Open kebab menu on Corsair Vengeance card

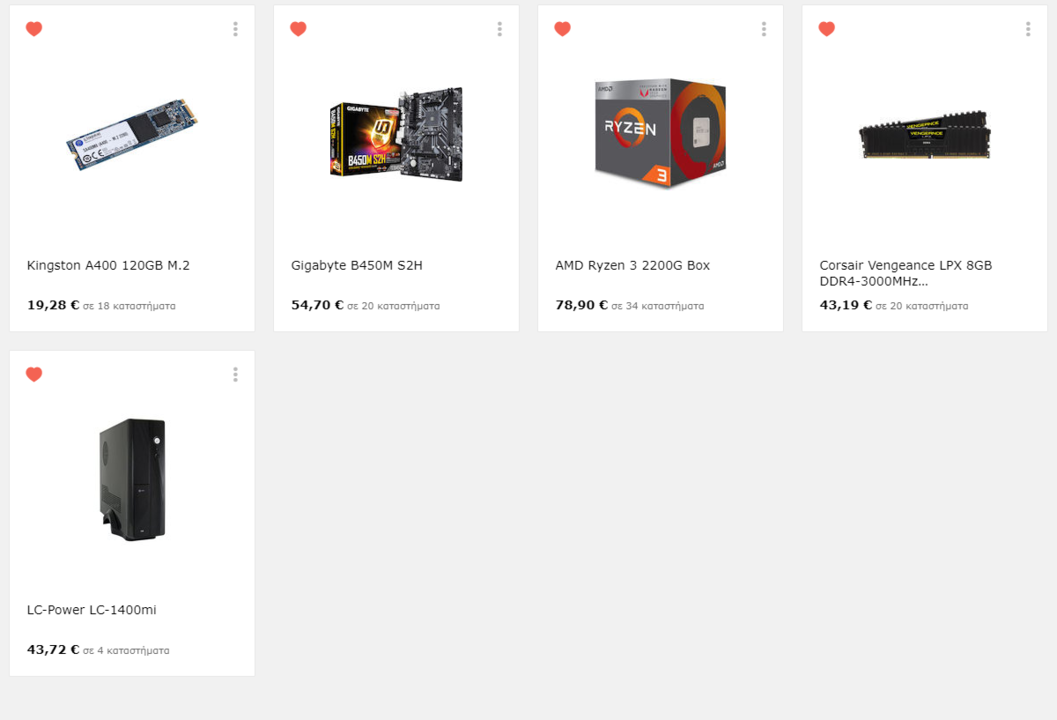point(1028,29)
